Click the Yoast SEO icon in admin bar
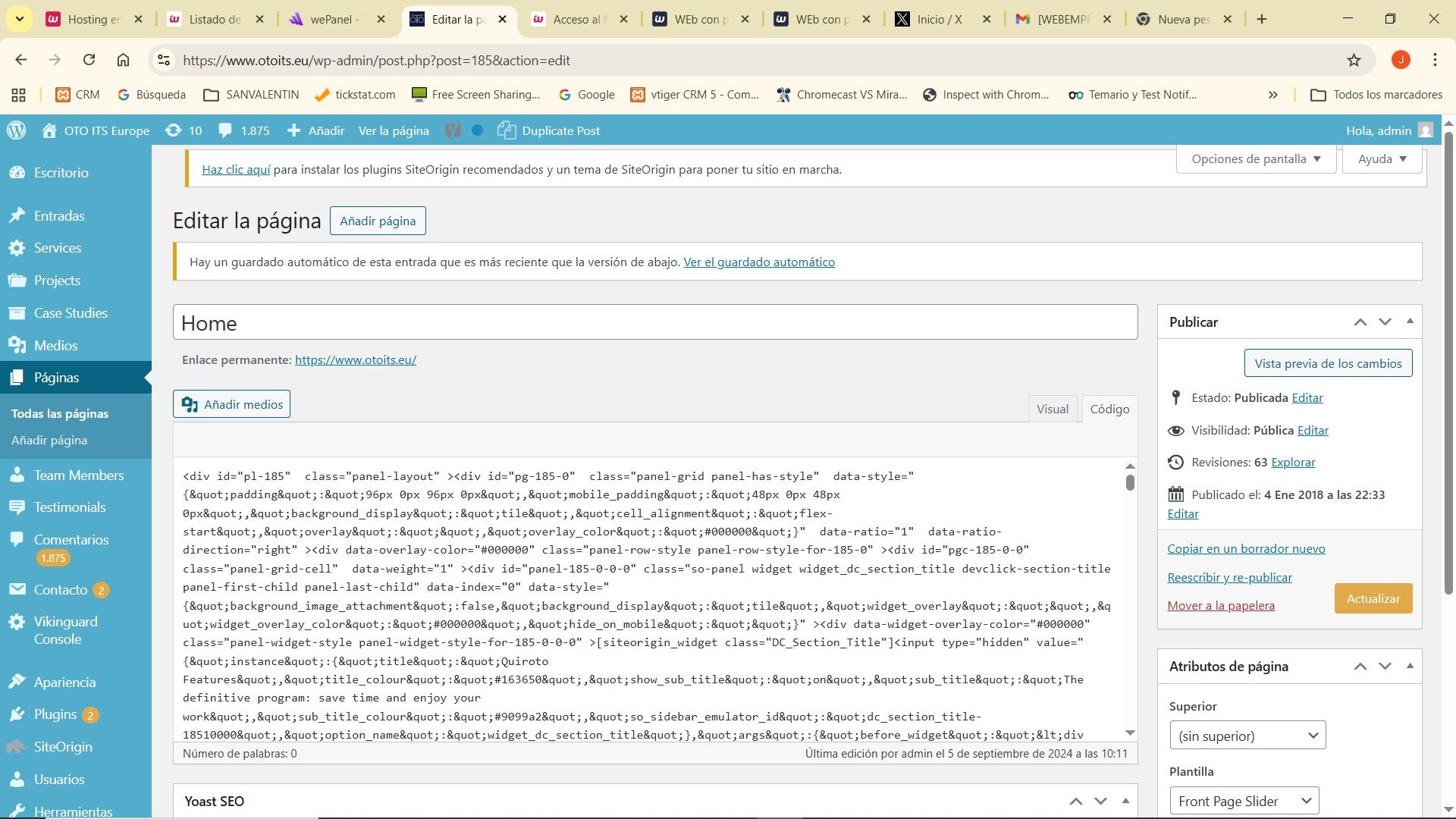The image size is (1456, 819). click(453, 130)
